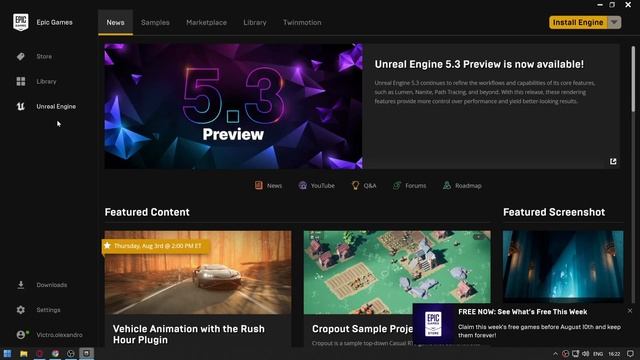Switch to the top Library tab
640x360 pixels.
point(255,22)
